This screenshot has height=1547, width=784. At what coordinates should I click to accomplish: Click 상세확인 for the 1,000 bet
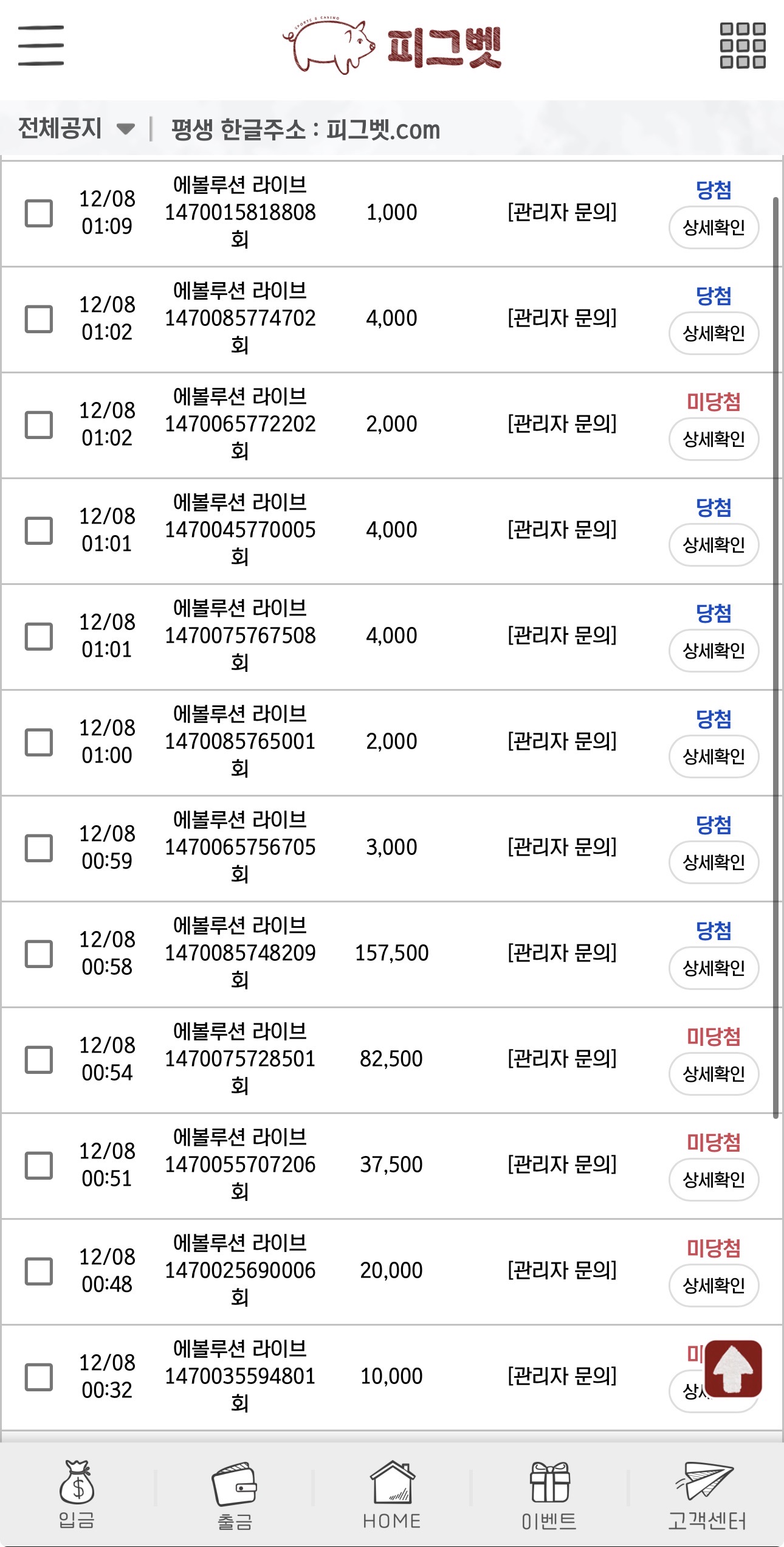click(x=714, y=228)
